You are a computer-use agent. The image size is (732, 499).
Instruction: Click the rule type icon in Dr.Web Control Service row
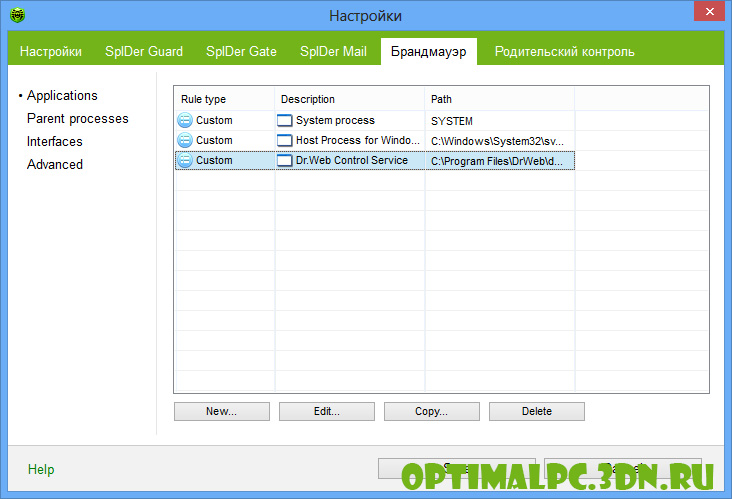pyautogui.click(x=185, y=161)
